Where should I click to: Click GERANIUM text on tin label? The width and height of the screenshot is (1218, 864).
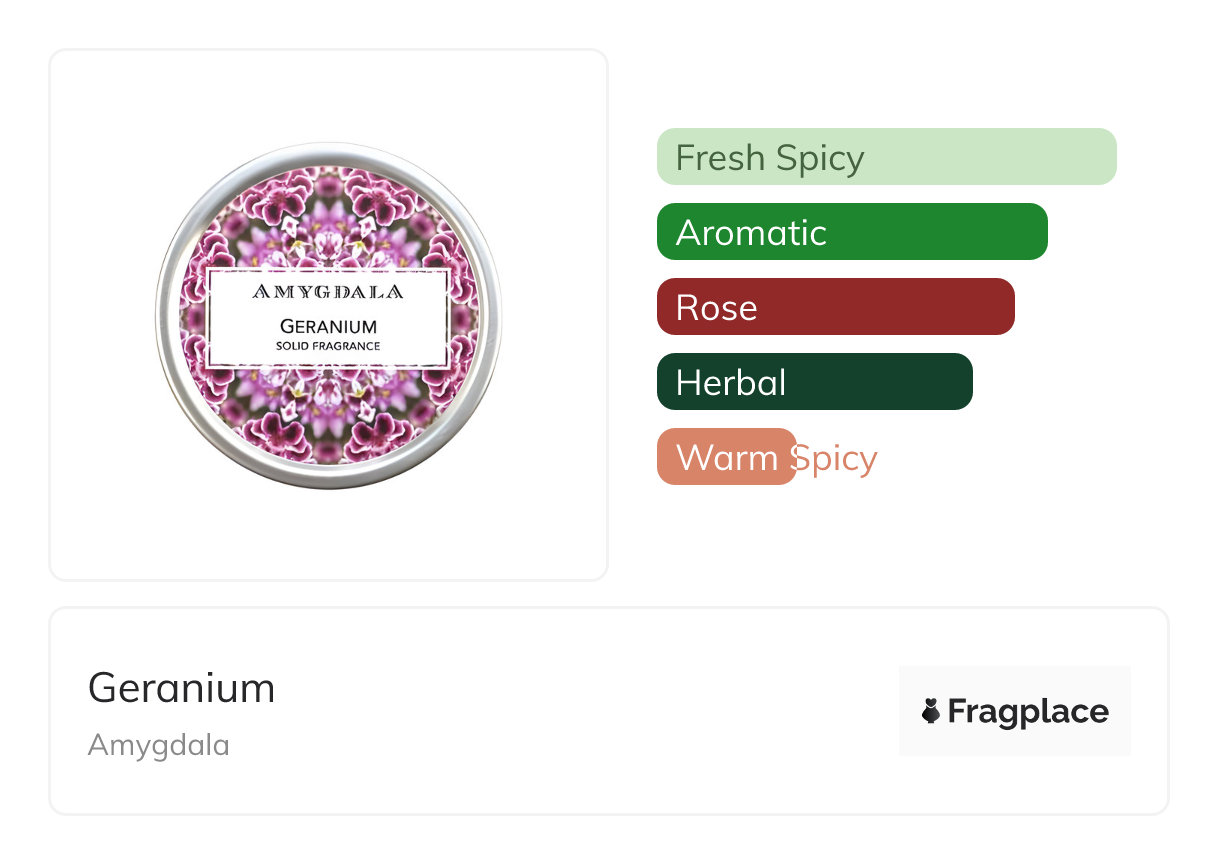coord(328,326)
